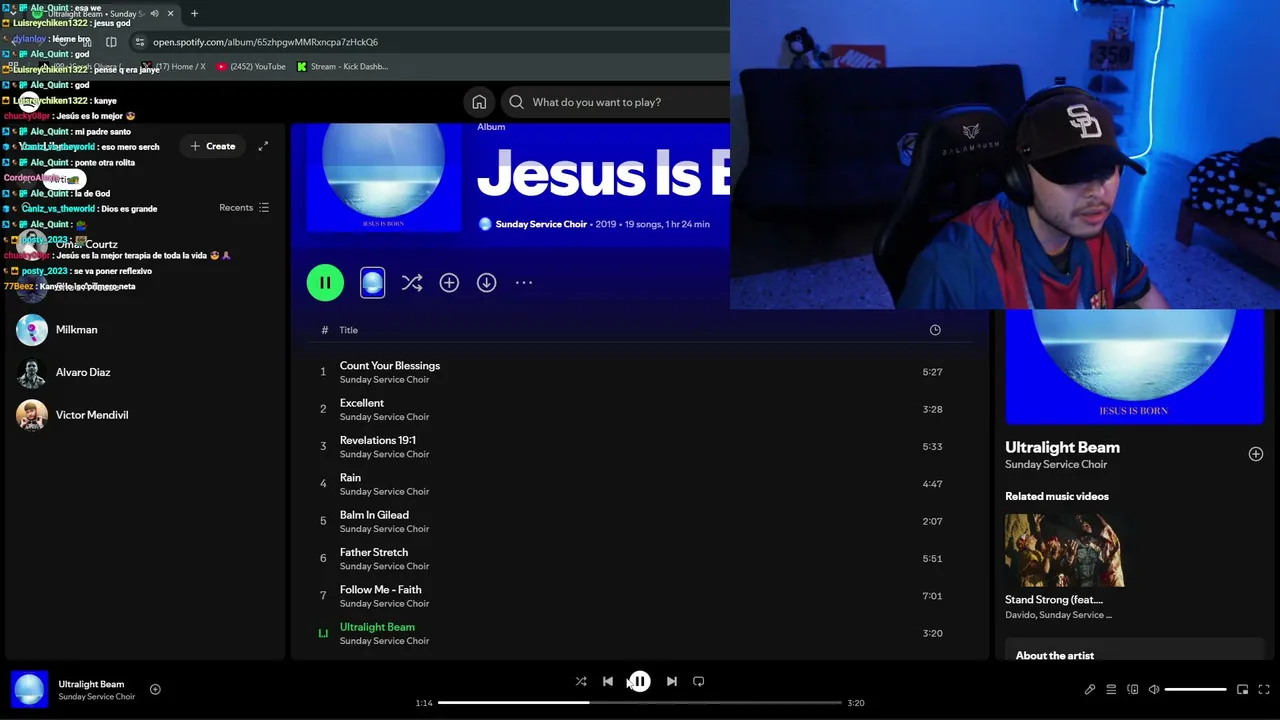1280x720 pixels.
Task: Close the Ultralight Beam browser tab
Action: 170,14
